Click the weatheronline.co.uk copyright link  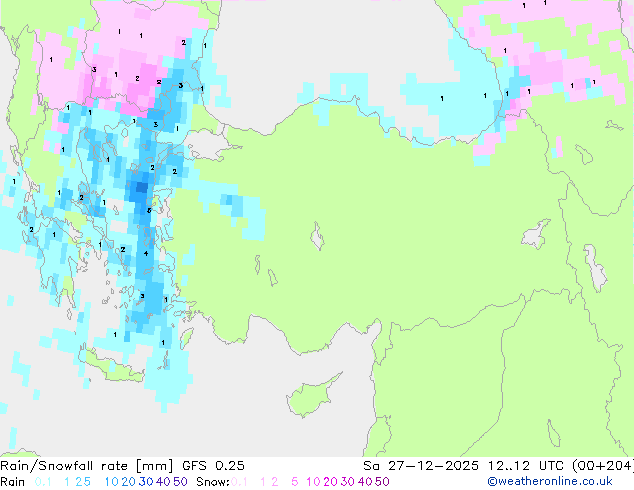click(550, 482)
